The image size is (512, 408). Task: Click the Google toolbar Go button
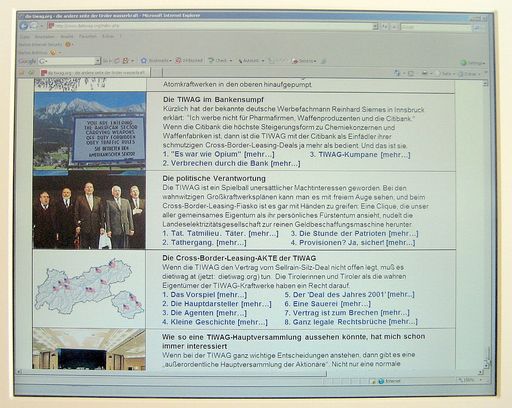106,61
